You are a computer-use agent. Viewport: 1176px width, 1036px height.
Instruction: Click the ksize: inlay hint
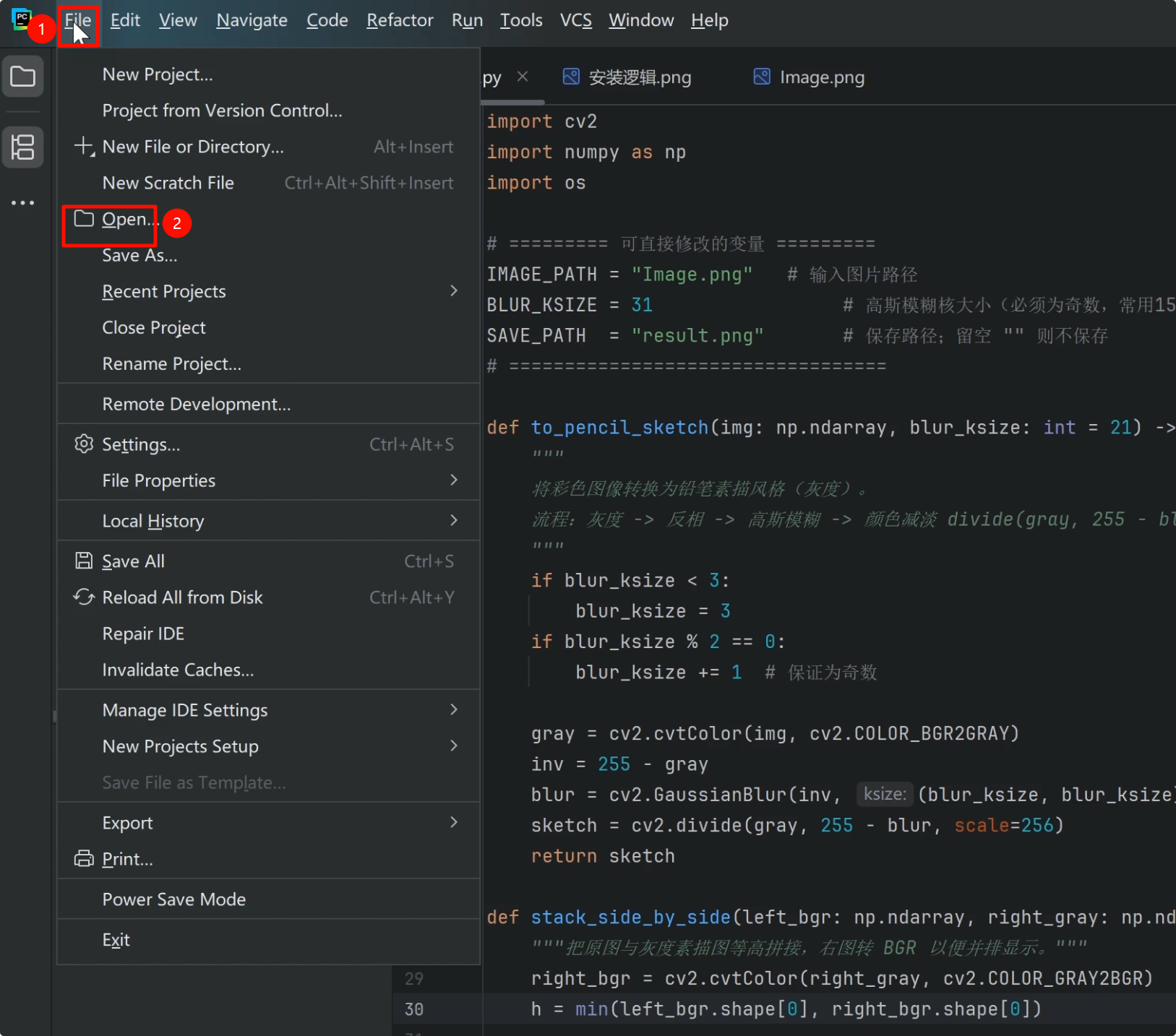point(885,794)
